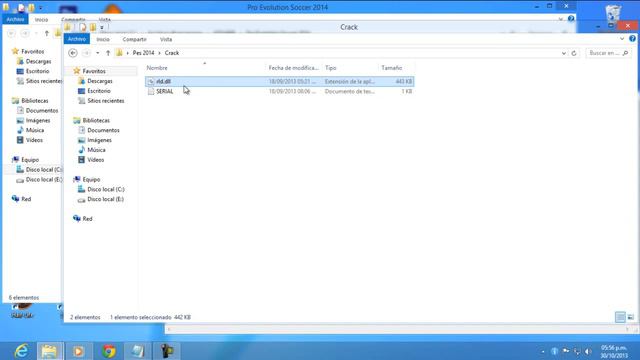Image resolution: width=640 pixels, height=360 pixels.
Task: Sort by the Fecha de modificación column
Action: pyautogui.click(x=293, y=68)
